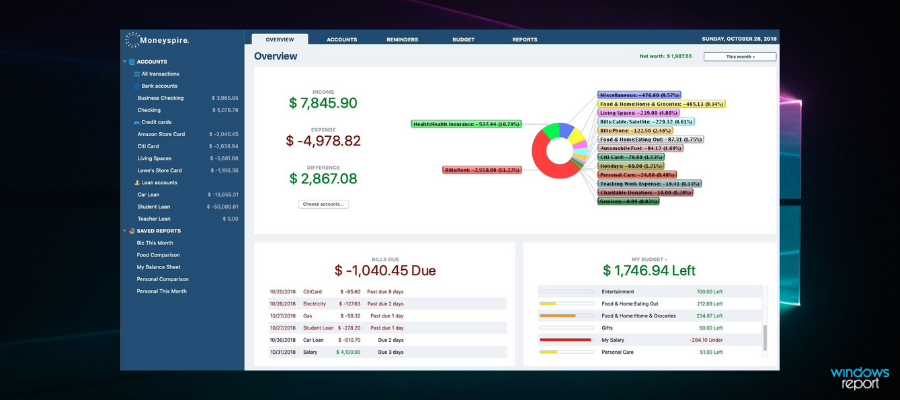Click the Windows Report logo

859,378
